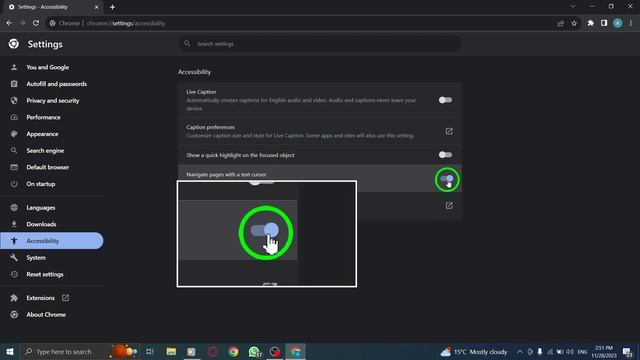Open WhatsApp from the taskbar

click(254, 351)
